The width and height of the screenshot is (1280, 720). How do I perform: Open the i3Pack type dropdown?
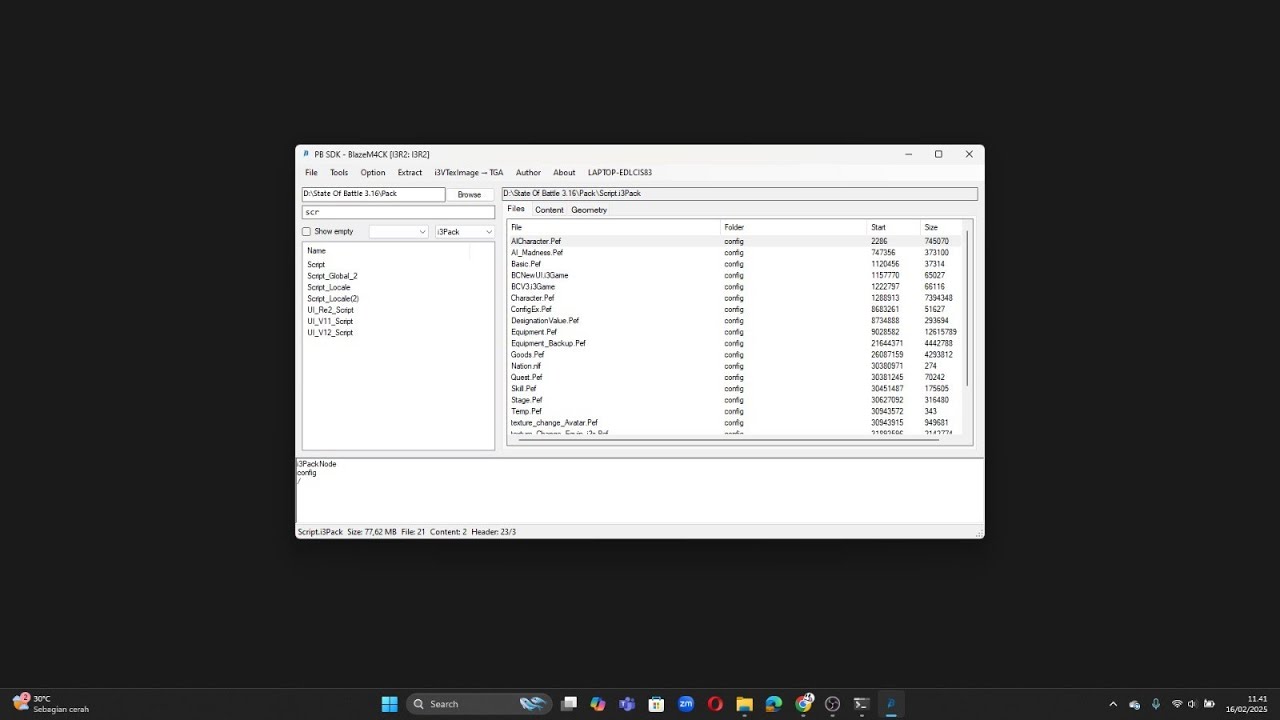click(x=465, y=231)
